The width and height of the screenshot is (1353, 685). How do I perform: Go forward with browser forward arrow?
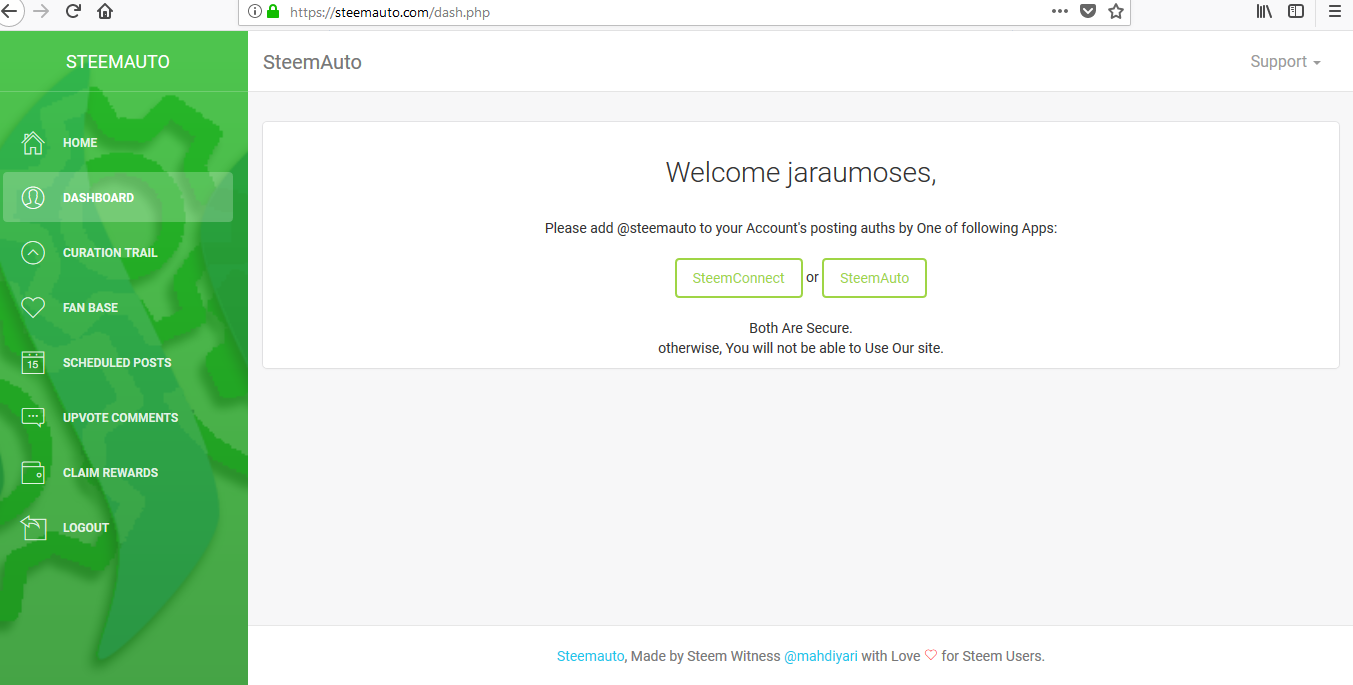click(41, 12)
